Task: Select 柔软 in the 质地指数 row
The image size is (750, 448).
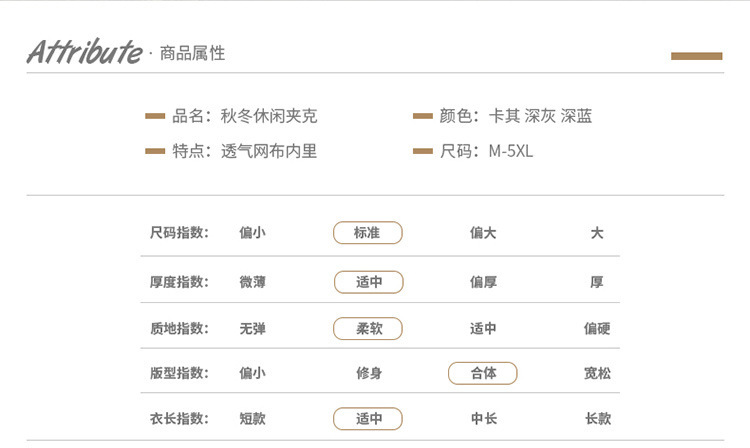Action: click(367, 328)
